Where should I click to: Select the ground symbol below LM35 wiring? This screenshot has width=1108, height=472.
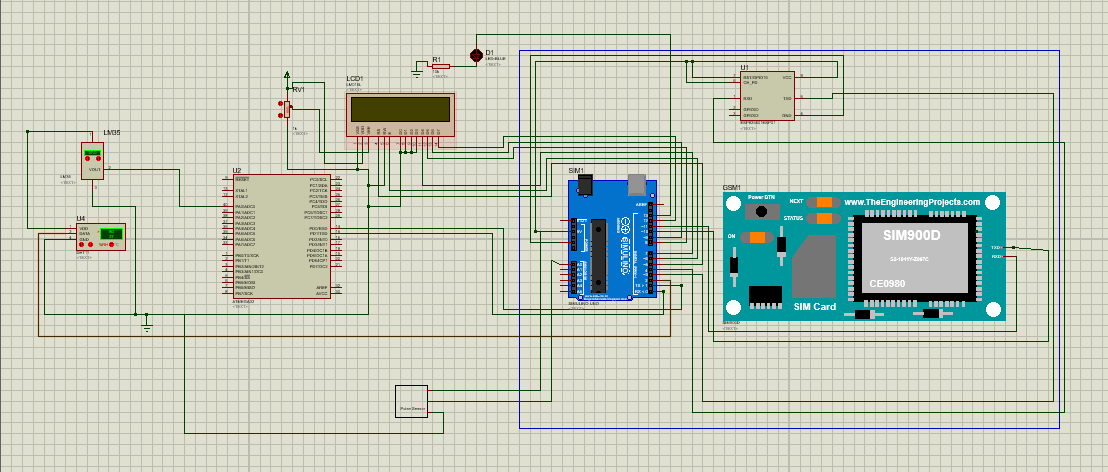click(146, 326)
